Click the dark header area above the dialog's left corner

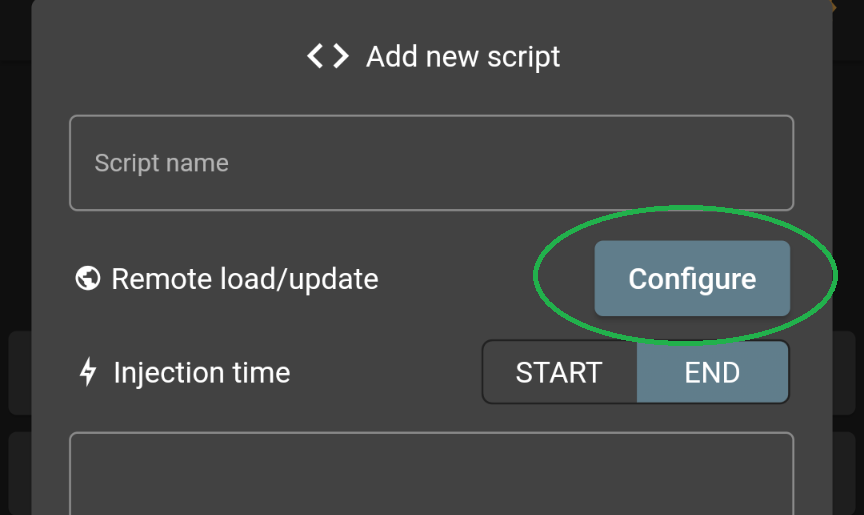click(15, 28)
